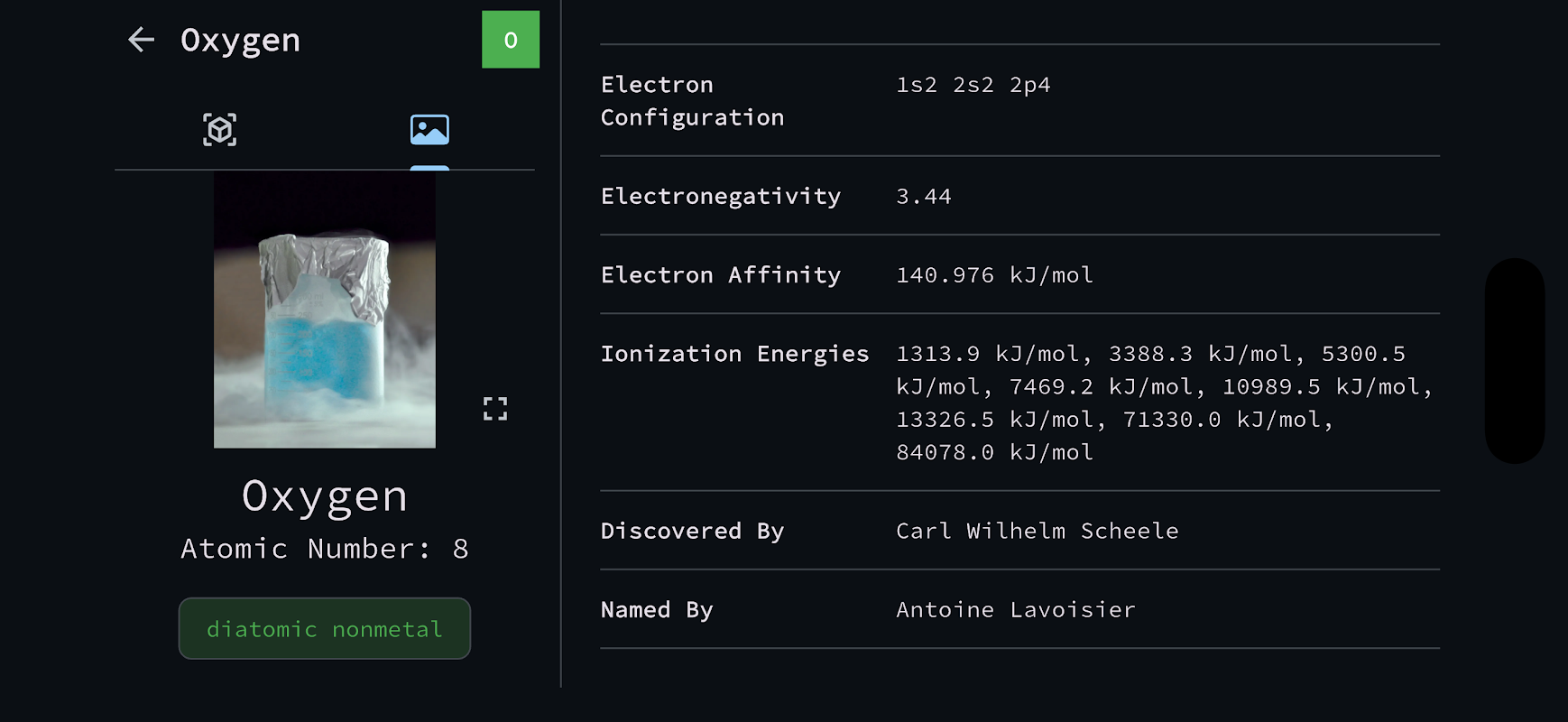Click the Electron Configuration row label
1568x722 pixels.
pyautogui.click(x=692, y=101)
